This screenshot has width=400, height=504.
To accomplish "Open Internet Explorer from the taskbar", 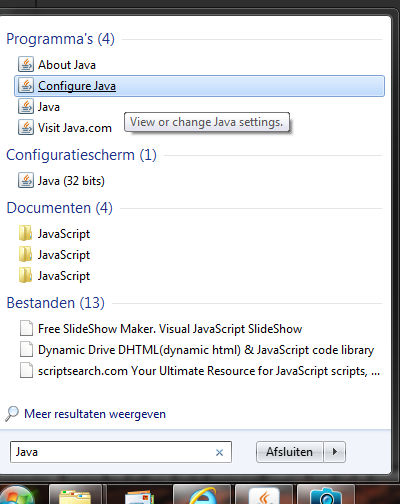I will (202, 496).
